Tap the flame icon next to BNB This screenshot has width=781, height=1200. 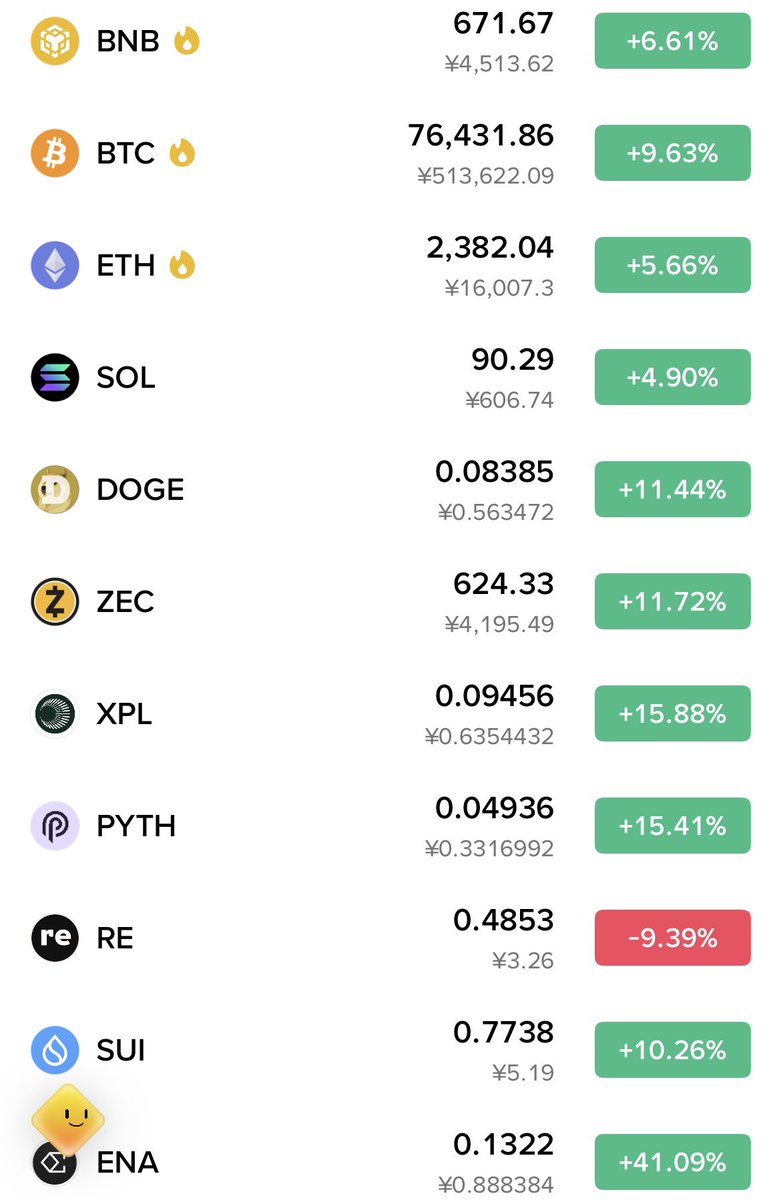point(187,41)
